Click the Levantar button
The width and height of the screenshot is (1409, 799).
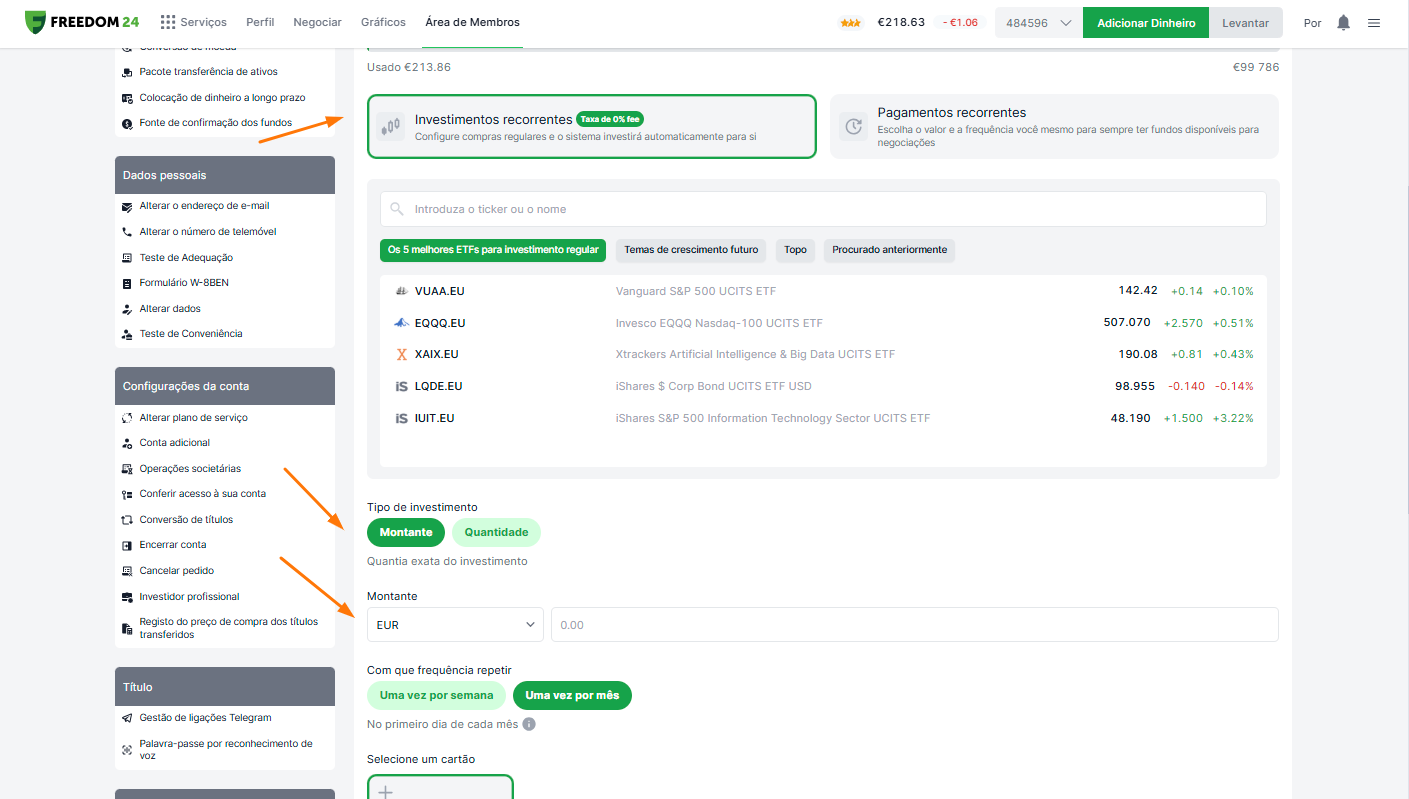[1246, 23]
